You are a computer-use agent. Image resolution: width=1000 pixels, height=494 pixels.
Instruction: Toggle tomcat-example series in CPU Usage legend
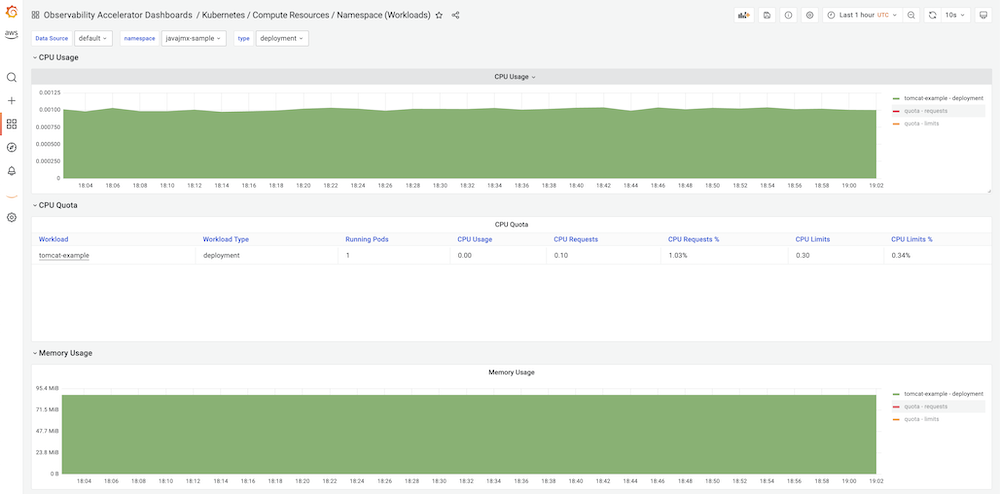tap(943, 98)
